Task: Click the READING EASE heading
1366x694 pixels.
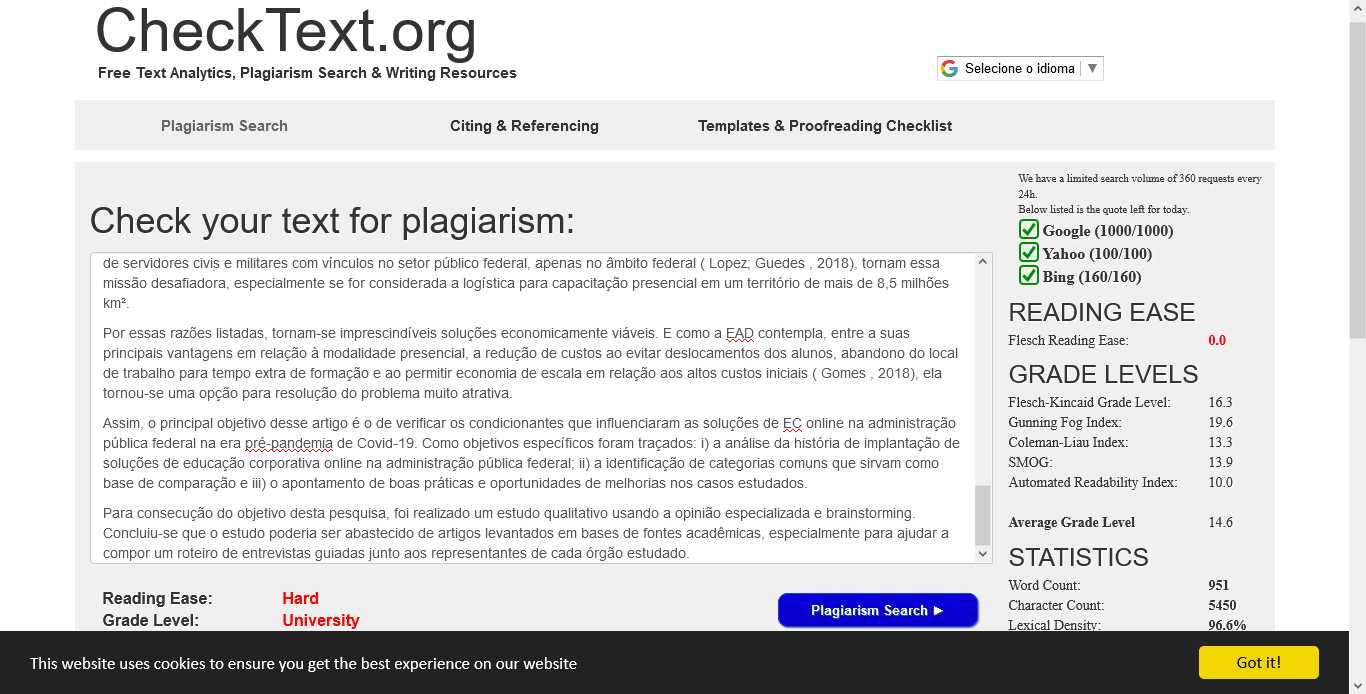Action: pyautogui.click(x=1101, y=312)
